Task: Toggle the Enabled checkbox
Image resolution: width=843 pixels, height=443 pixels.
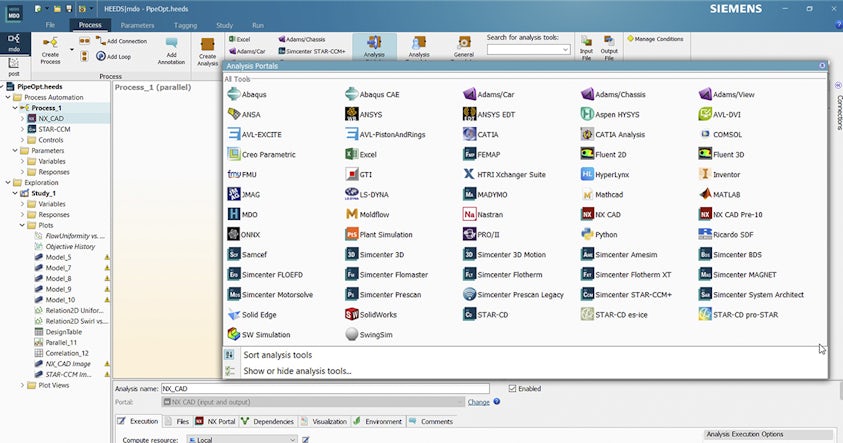Action: pyautogui.click(x=512, y=388)
